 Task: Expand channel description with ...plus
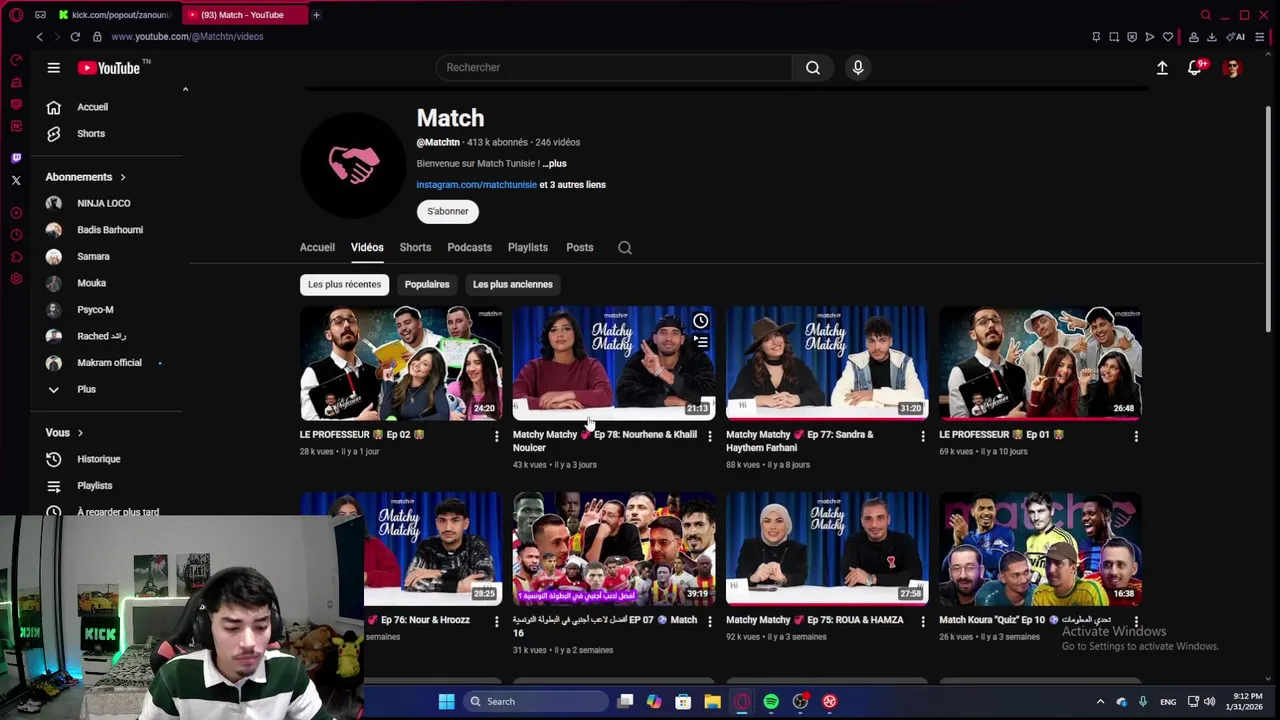(x=554, y=164)
